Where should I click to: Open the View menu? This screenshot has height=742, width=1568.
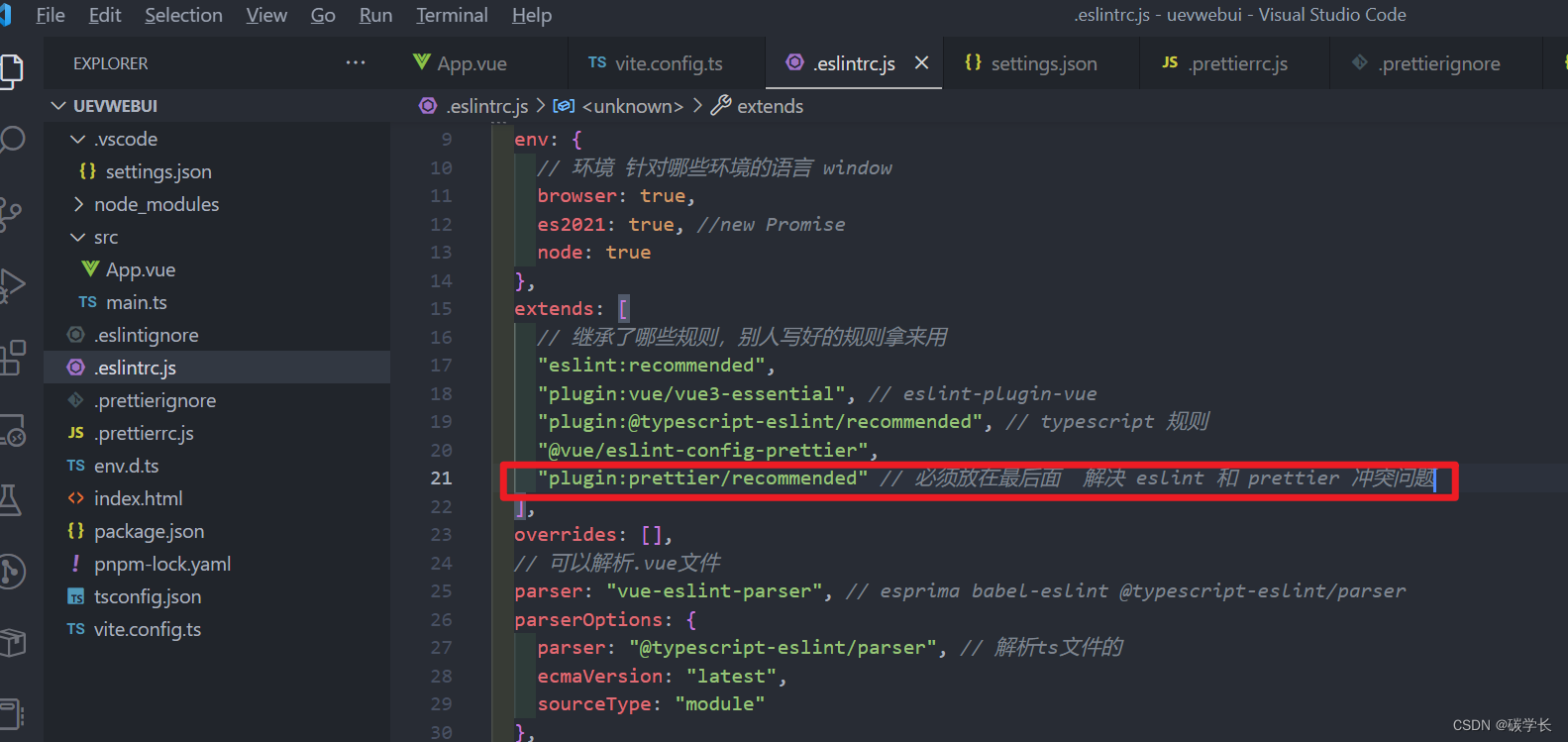coord(266,15)
